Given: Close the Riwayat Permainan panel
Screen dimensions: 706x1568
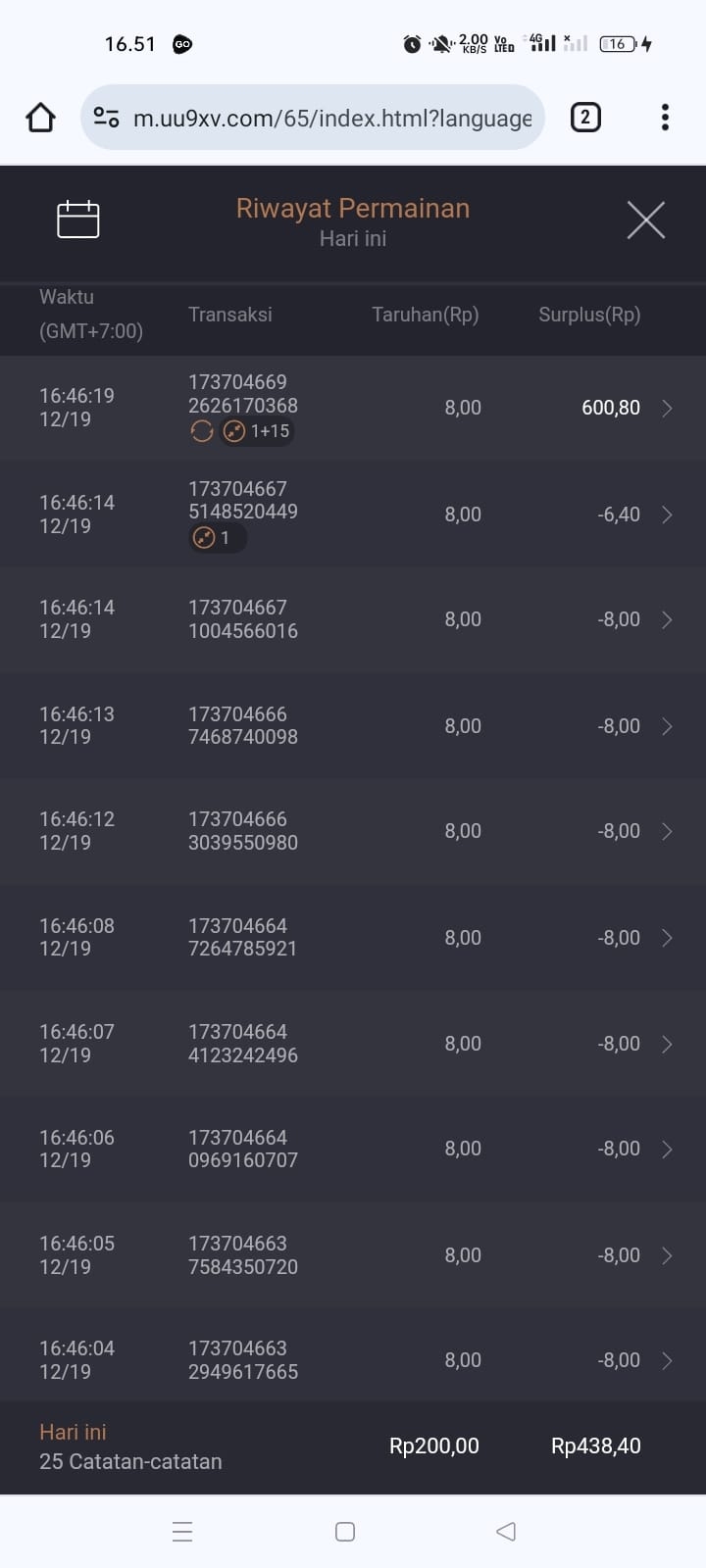Looking at the screenshot, I should tap(645, 220).
